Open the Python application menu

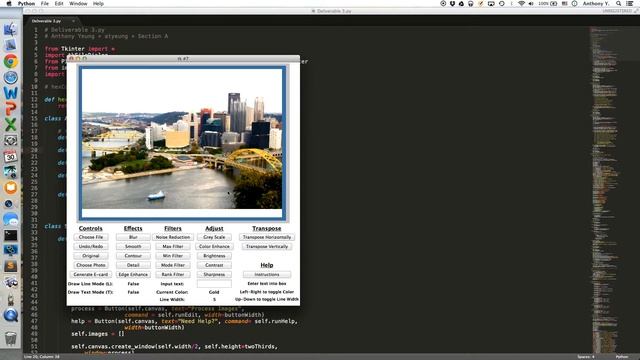(27, 4)
